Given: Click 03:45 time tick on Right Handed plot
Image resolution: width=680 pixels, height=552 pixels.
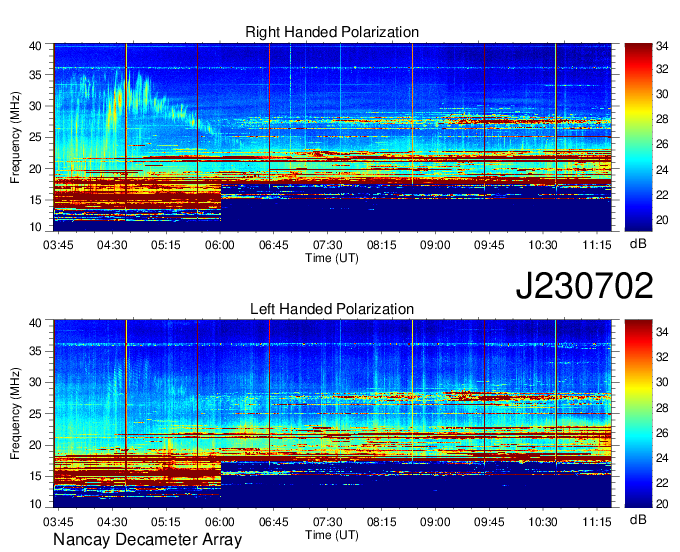Looking at the screenshot, I should click(x=58, y=245).
